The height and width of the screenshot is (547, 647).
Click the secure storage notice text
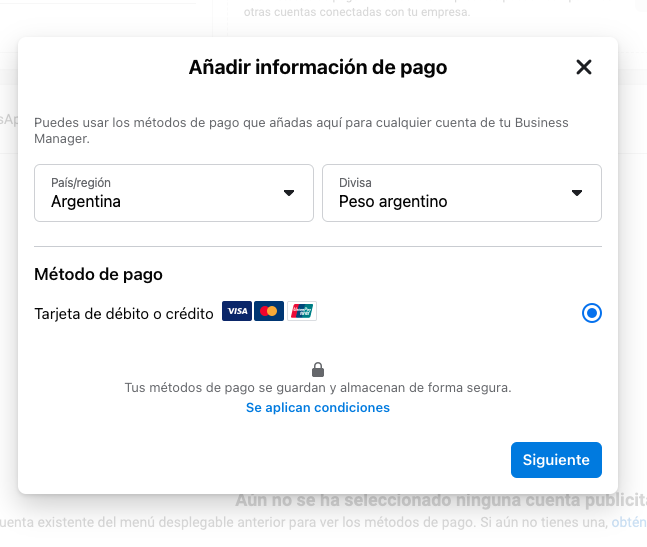coord(318,387)
